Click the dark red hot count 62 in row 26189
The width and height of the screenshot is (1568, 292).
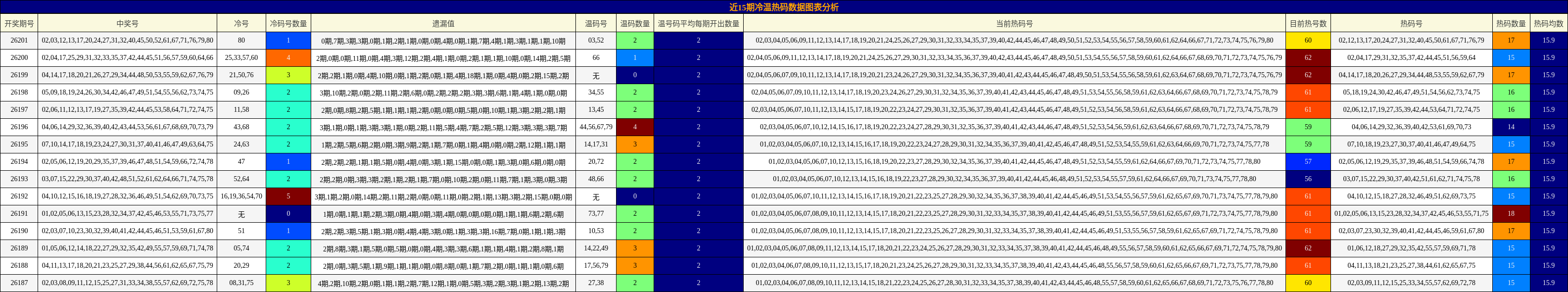pyautogui.click(x=1308, y=249)
